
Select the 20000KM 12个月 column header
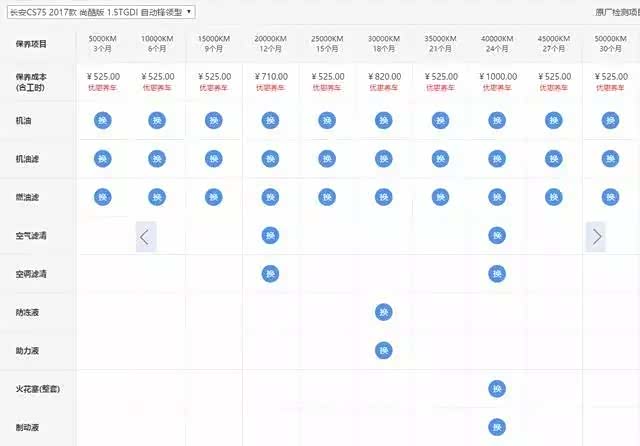[x=270, y=44]
